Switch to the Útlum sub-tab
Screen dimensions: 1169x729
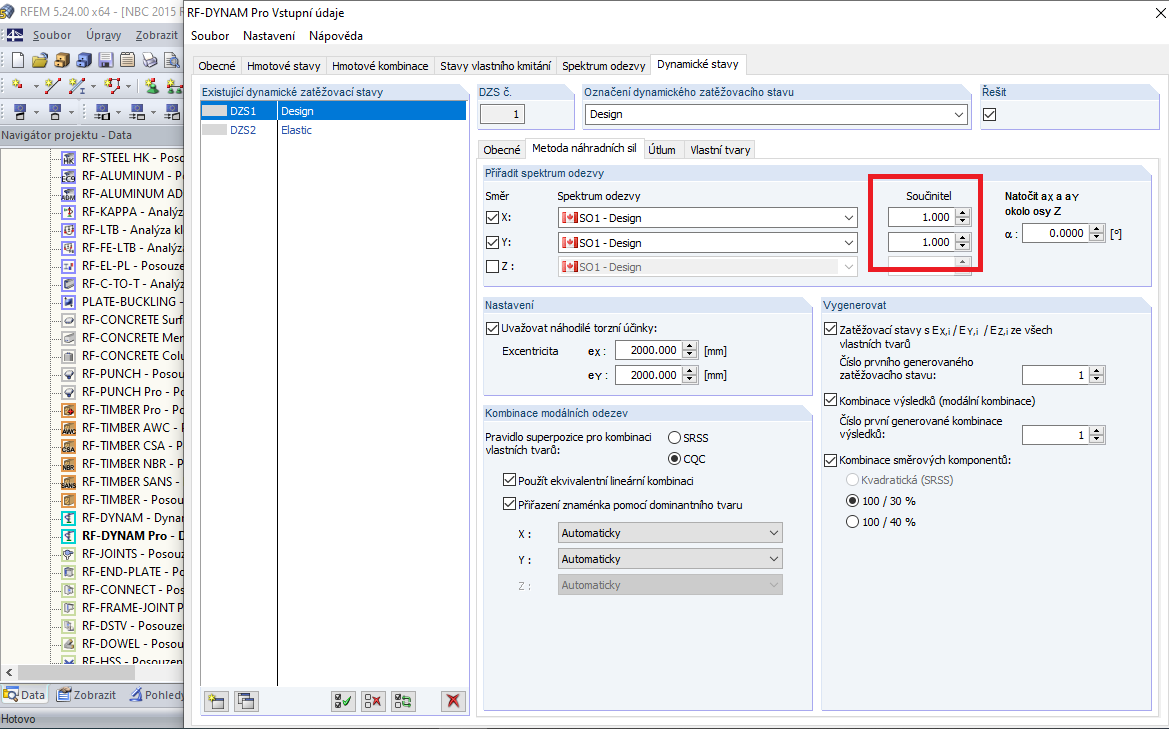[x=661, y=150]
